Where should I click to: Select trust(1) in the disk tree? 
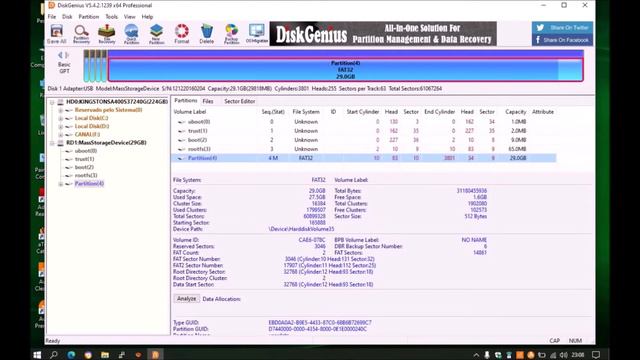point(84,159)
